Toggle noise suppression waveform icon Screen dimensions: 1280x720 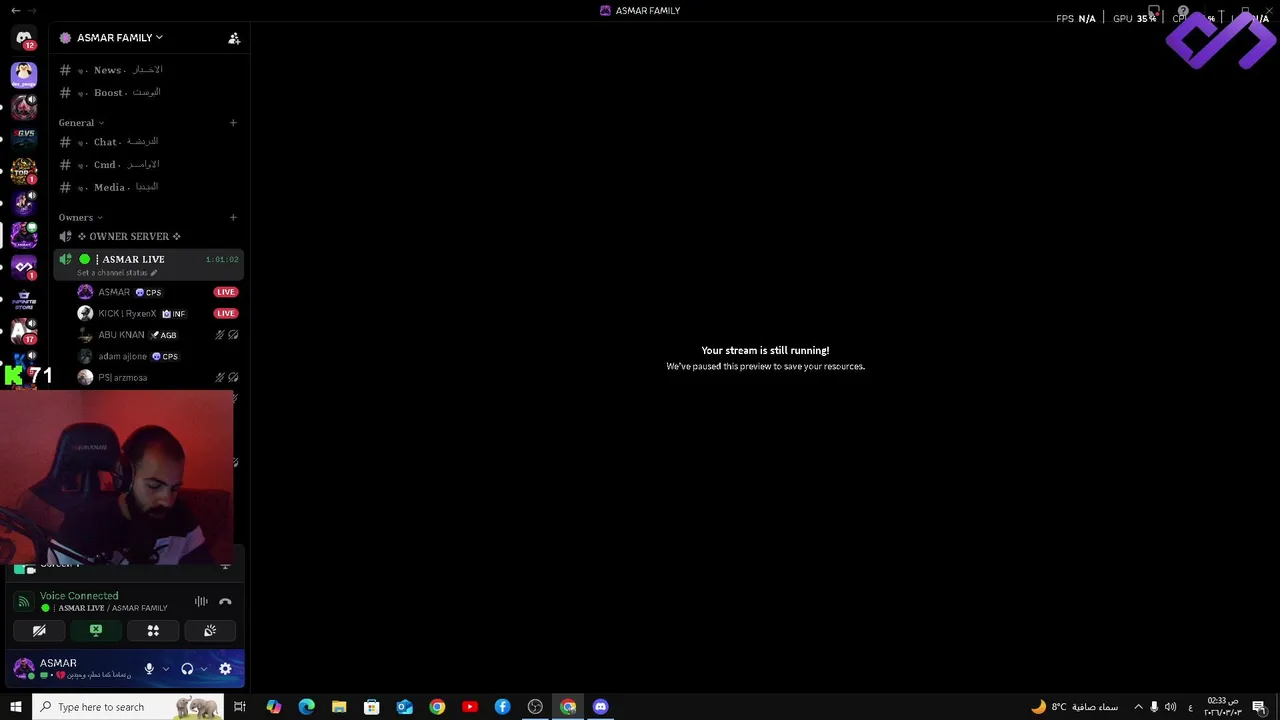[201, 602]
